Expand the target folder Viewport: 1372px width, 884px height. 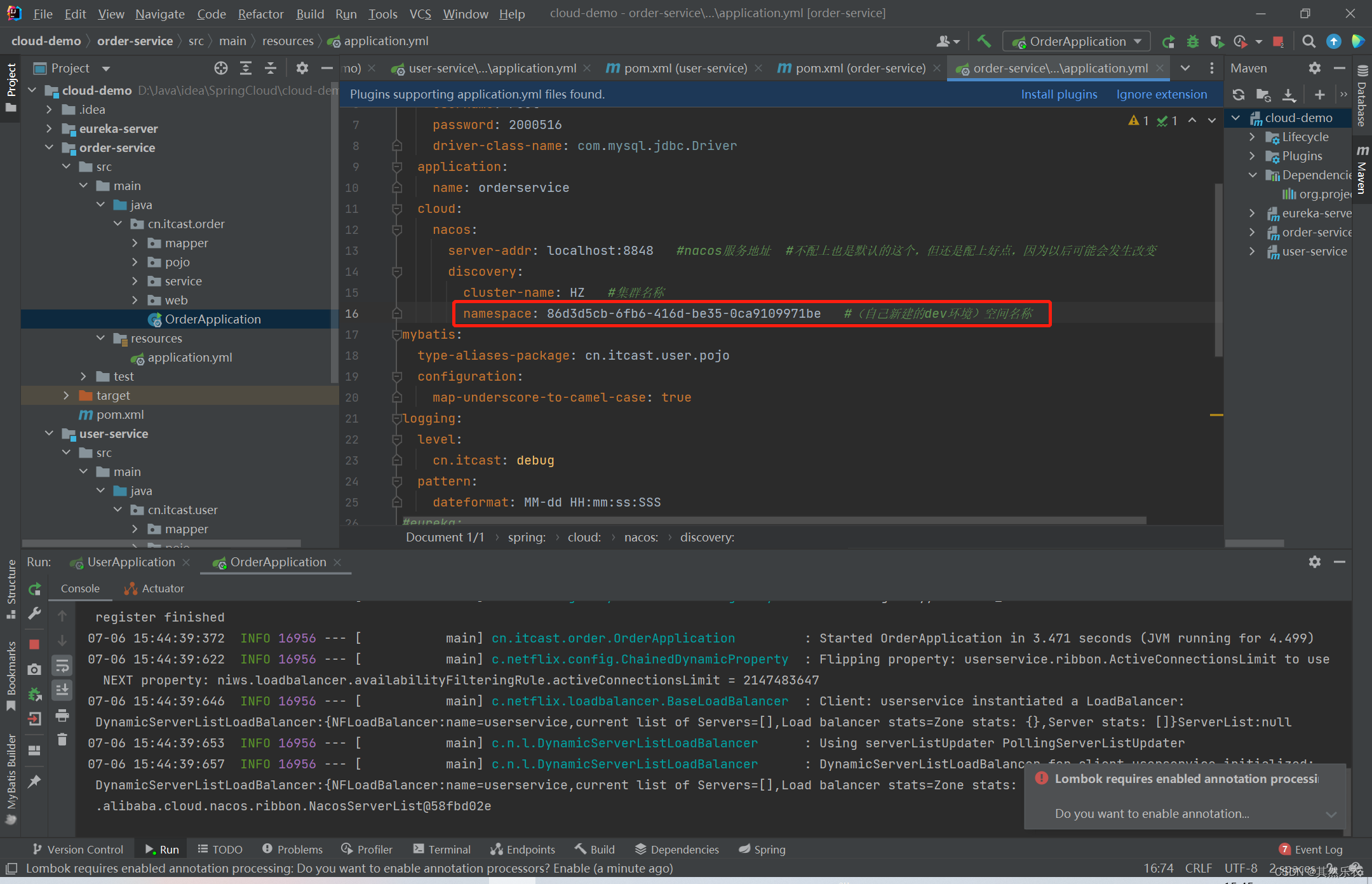tap(67, 395)
